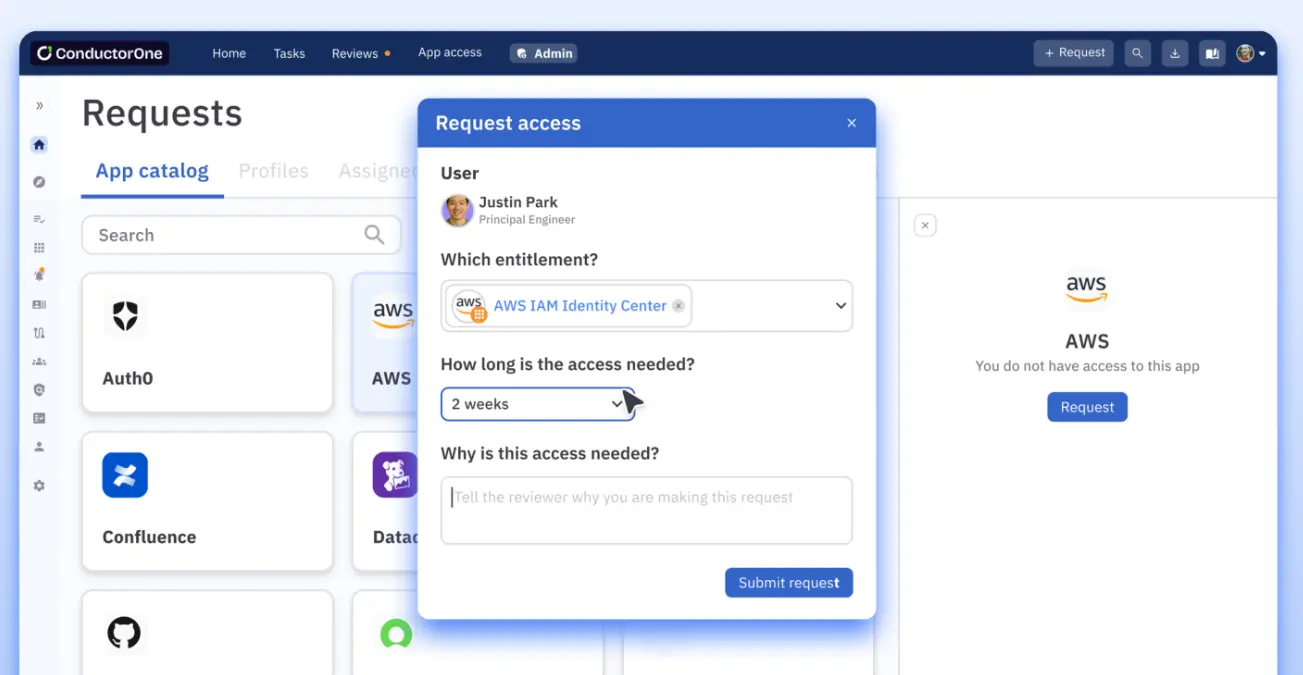Open the apps grid icon in the sidebar
This screenshot has height=675, width=1303.
(x=39, y=247)
